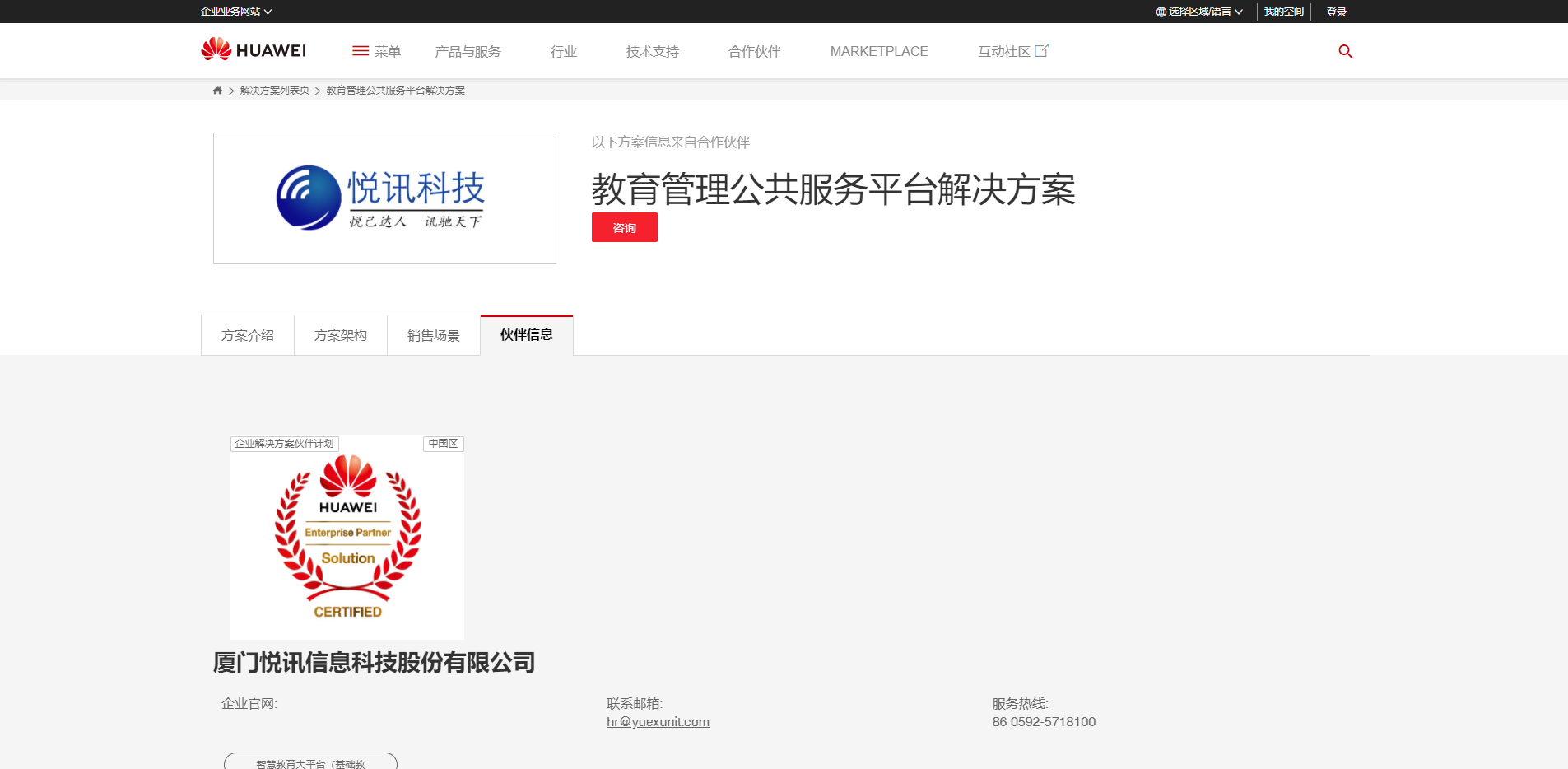The width and height of the screenshot is (1568, 769).
Task: Click the page title 教育管理公共服务平台解决方案
Action: tap(834, 189)
